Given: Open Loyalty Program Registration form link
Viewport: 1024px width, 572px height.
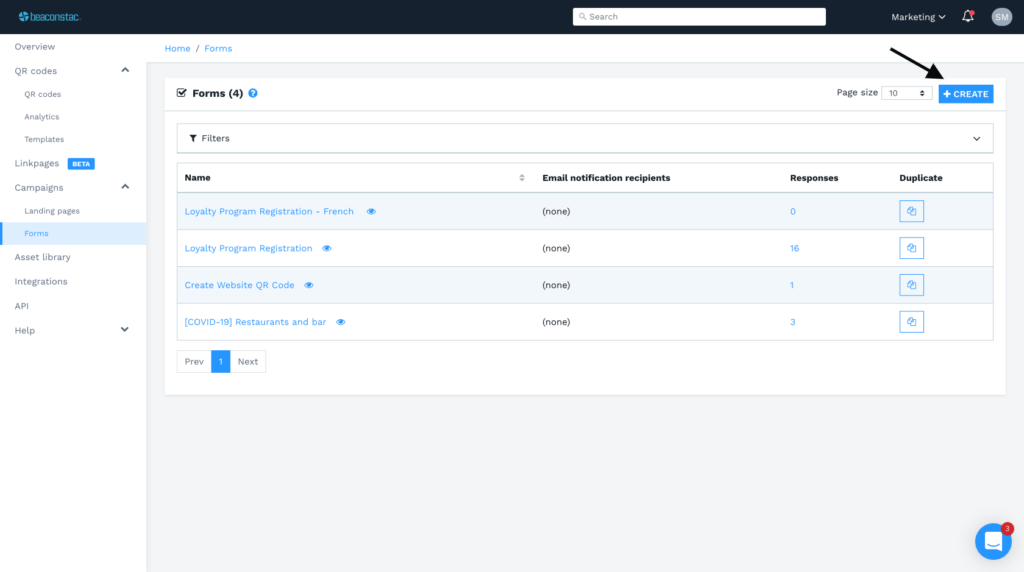Looking at the screenshot, I should 248,248.
